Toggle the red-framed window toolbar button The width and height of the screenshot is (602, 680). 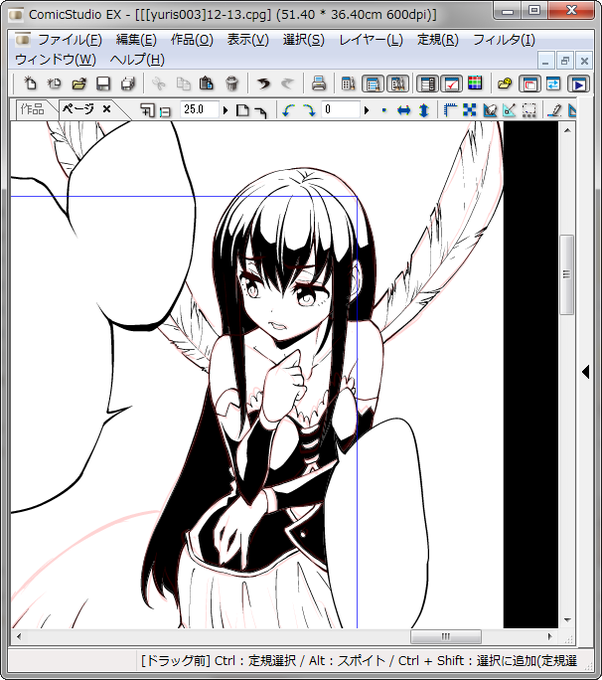530,83
